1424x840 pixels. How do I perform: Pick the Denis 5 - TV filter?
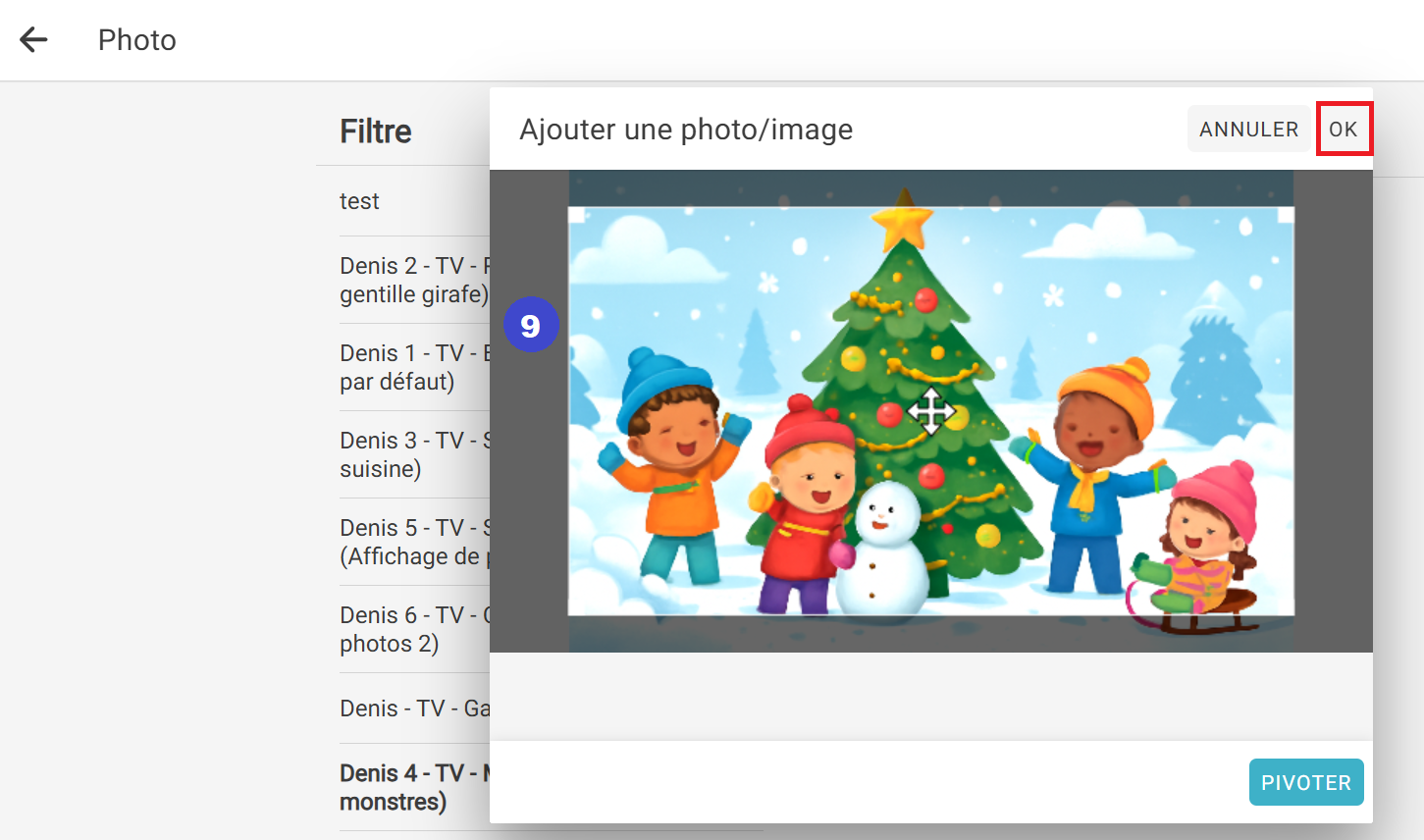point(414,542)
